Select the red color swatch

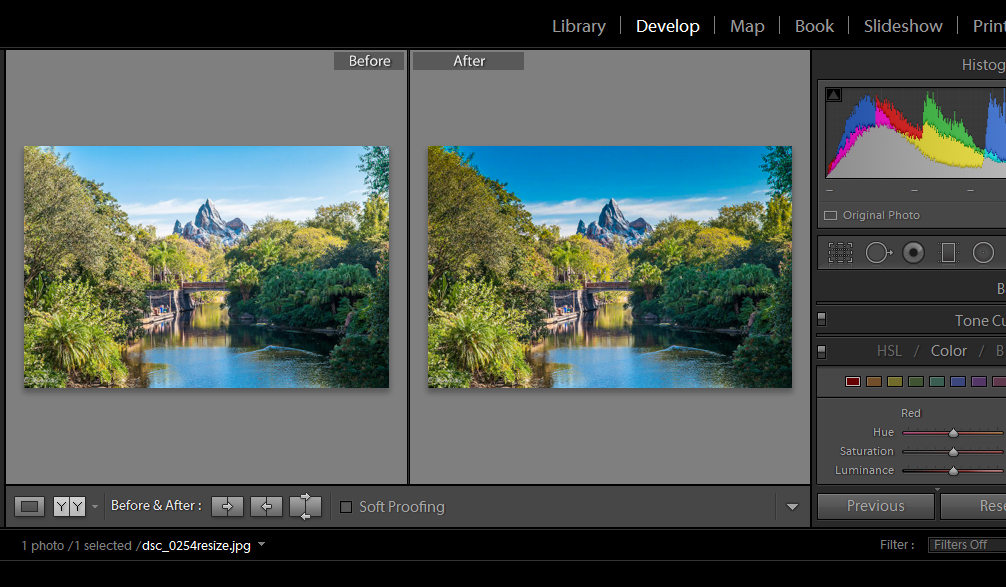(853, 382)
